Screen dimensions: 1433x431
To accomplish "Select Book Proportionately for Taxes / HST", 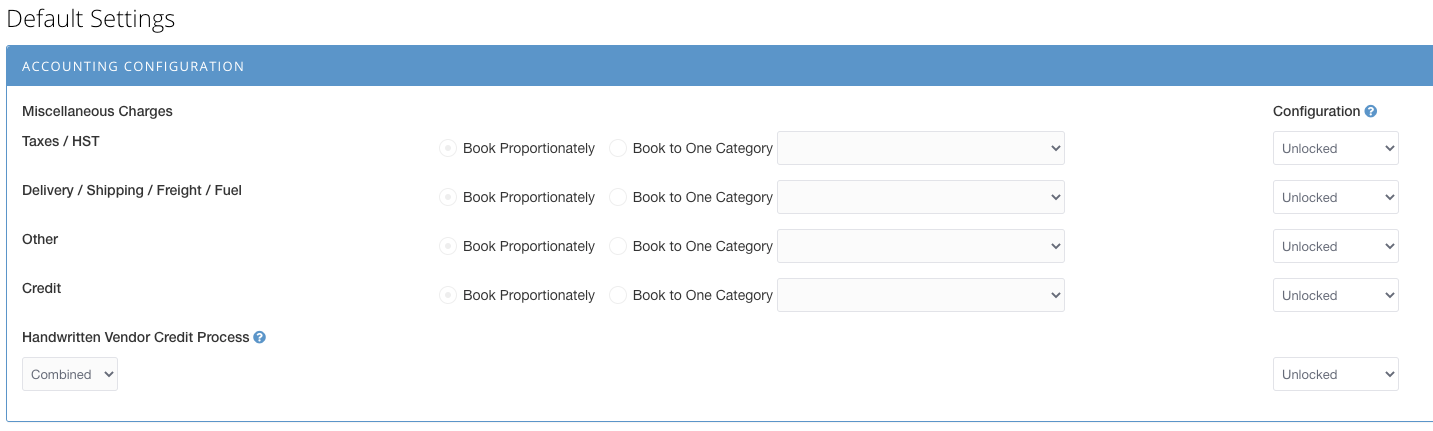I will 448,148.
